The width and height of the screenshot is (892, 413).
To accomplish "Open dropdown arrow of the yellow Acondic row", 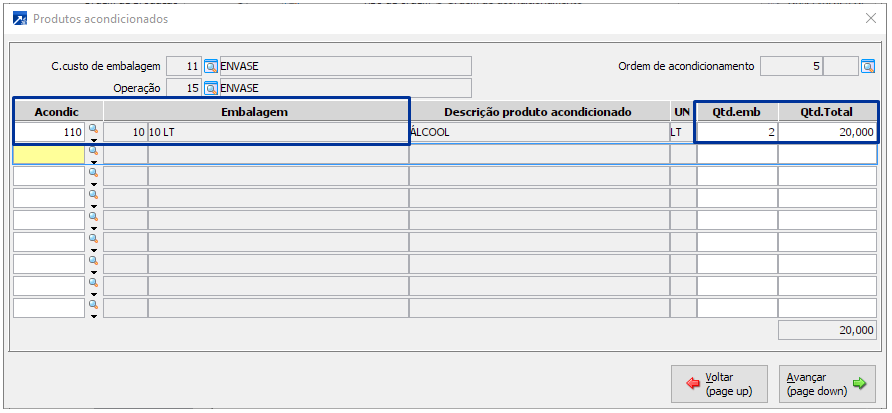I will 93,162.
